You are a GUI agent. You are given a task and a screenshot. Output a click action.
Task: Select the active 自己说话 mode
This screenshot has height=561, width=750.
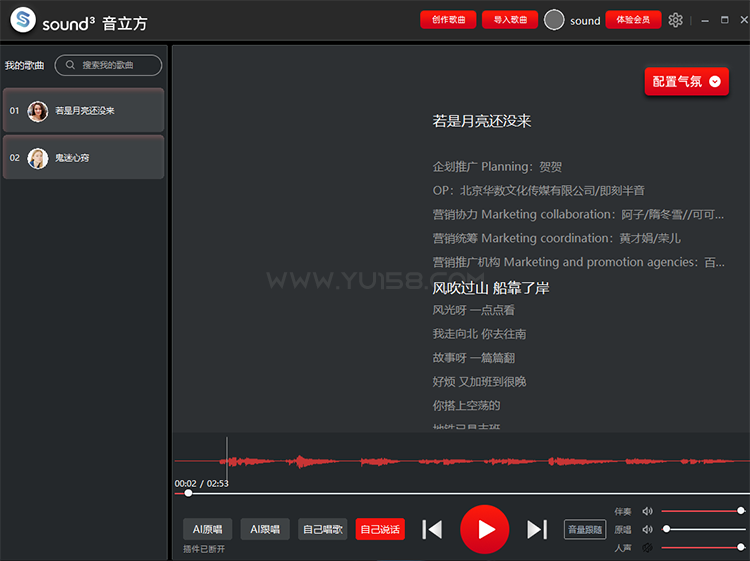pos(380,529)
